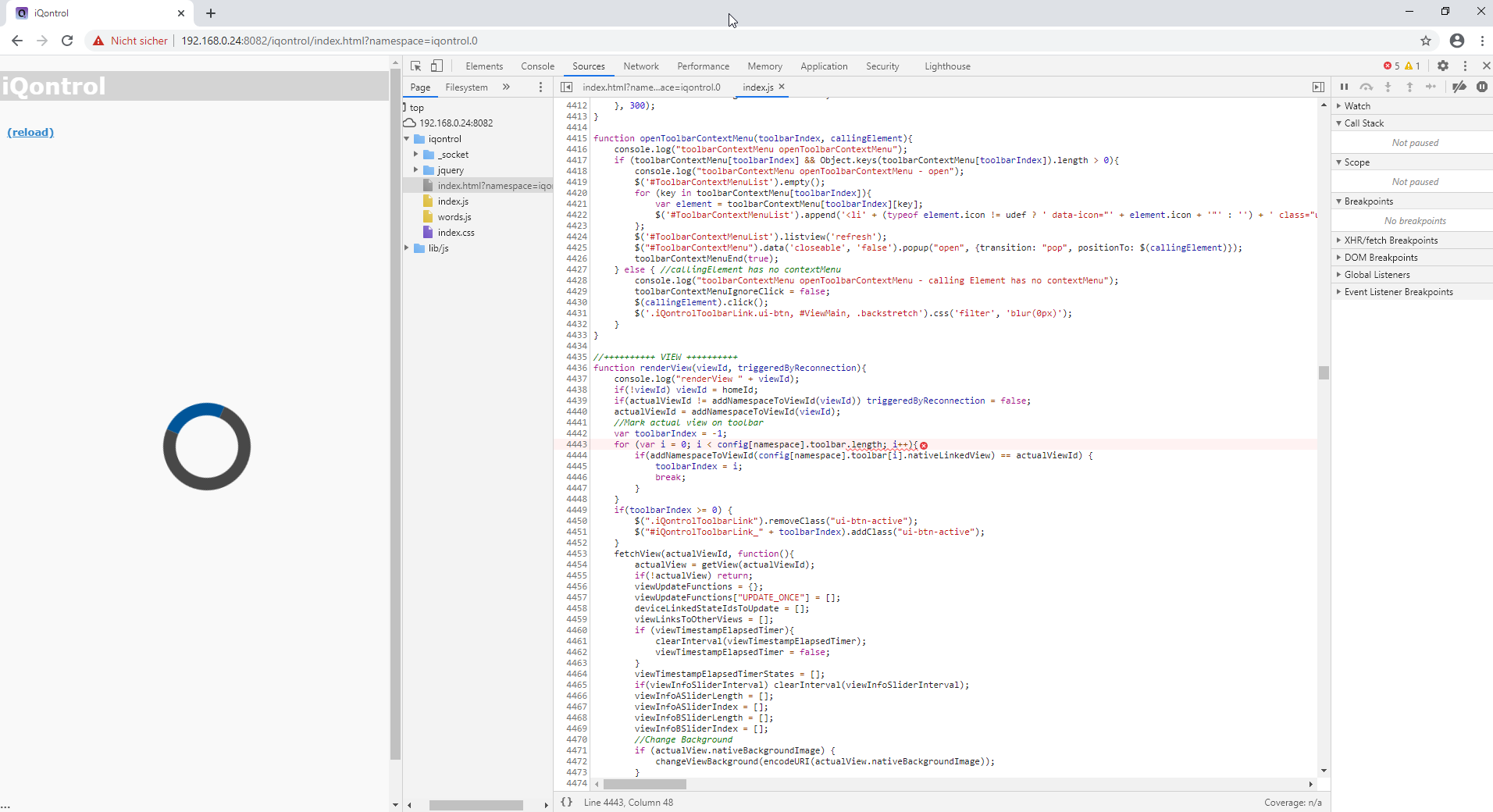Close the DevTools panel

tap(1486, 66)
